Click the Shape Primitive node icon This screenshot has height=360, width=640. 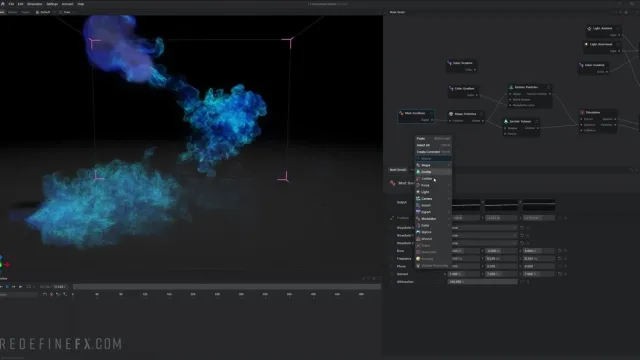[451, 114]
